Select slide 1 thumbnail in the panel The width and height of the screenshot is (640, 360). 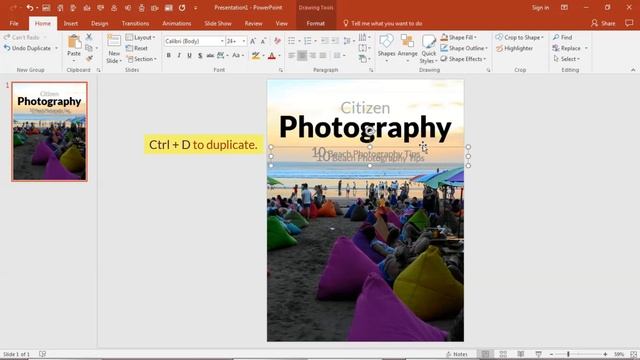click(x=49, y=131)
